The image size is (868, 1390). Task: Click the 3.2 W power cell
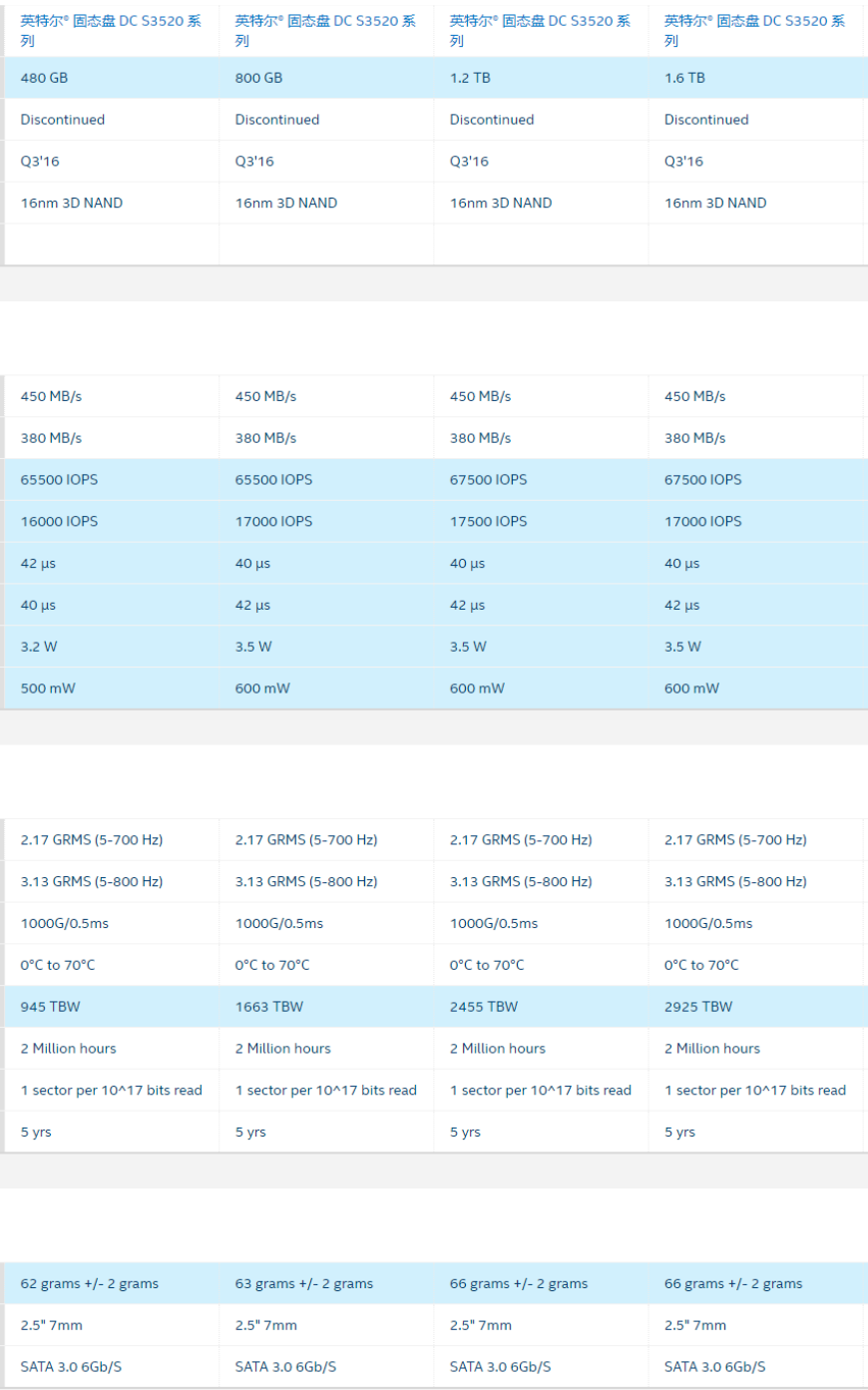pos(112,647)
